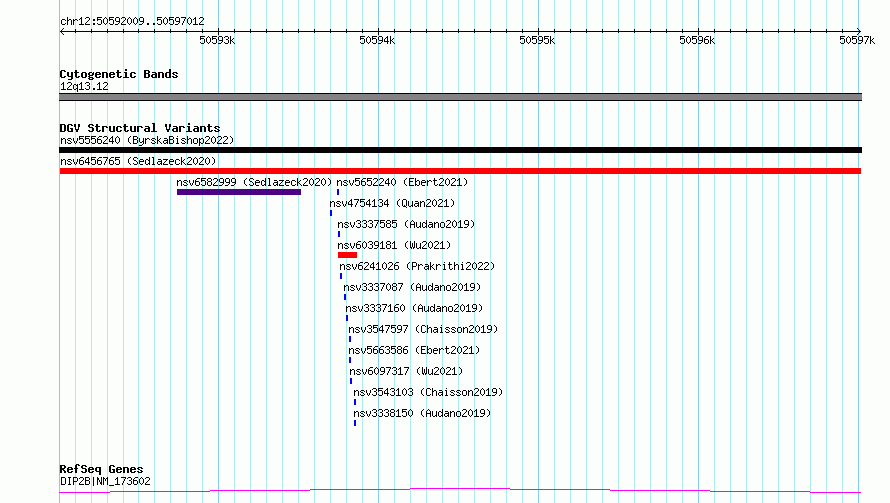Click the 50593k ruler mark
This screenshot has height=503, width=890.
[x=217, y=40]
